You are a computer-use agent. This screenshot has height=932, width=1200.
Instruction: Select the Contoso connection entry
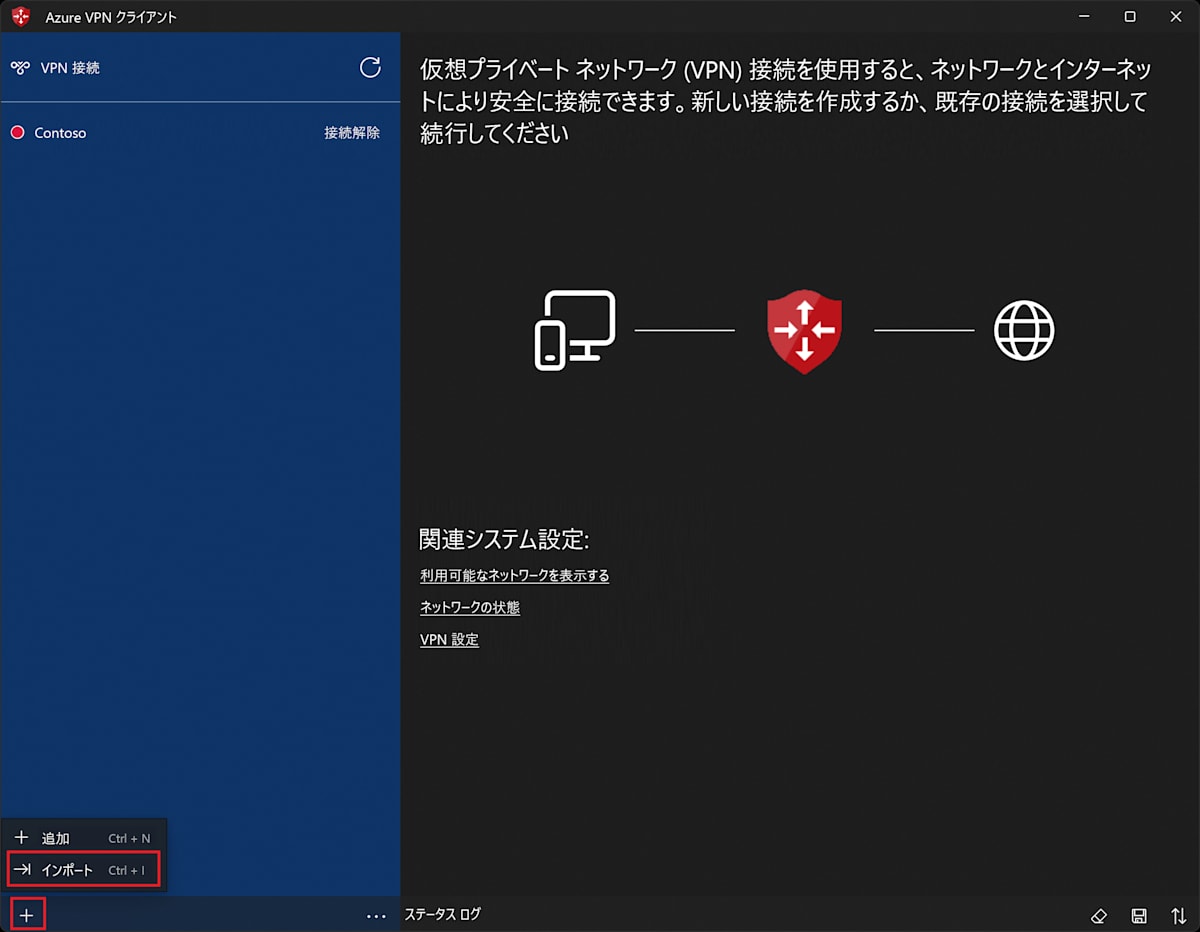coord(200,132)
